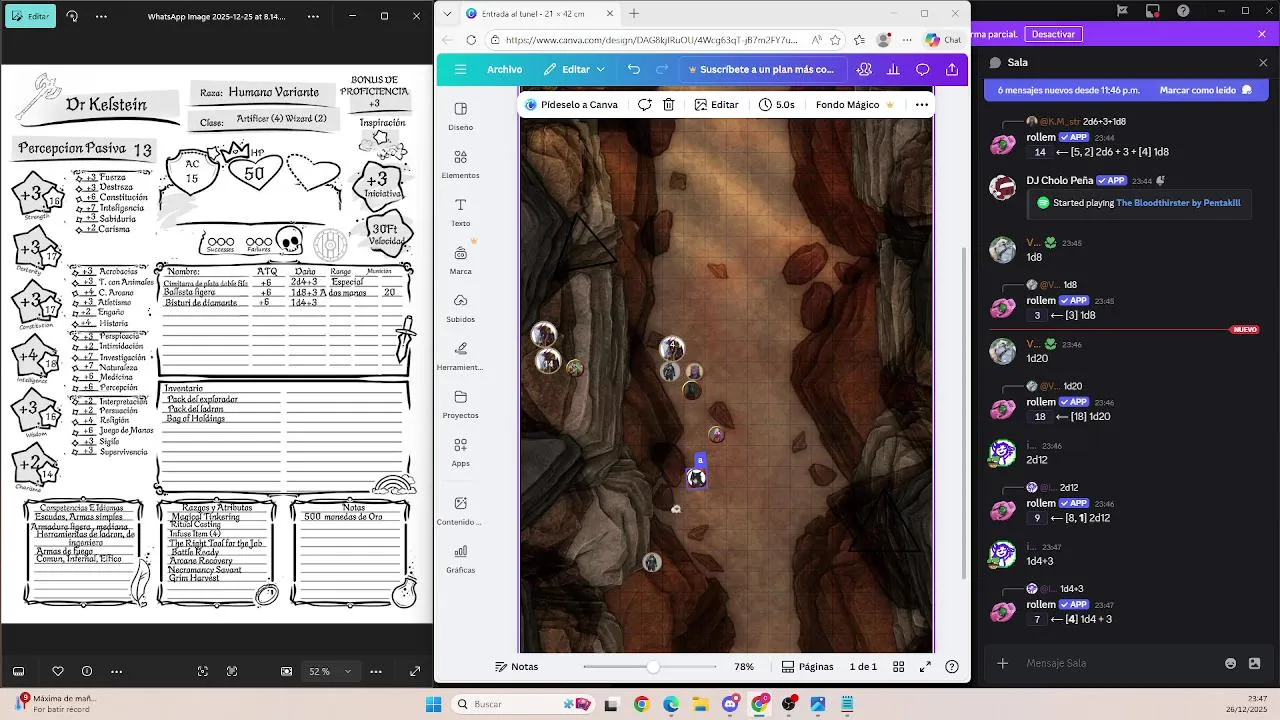
Task: Open the Herramientas panel in Canva
Action: tap(460, 356)
